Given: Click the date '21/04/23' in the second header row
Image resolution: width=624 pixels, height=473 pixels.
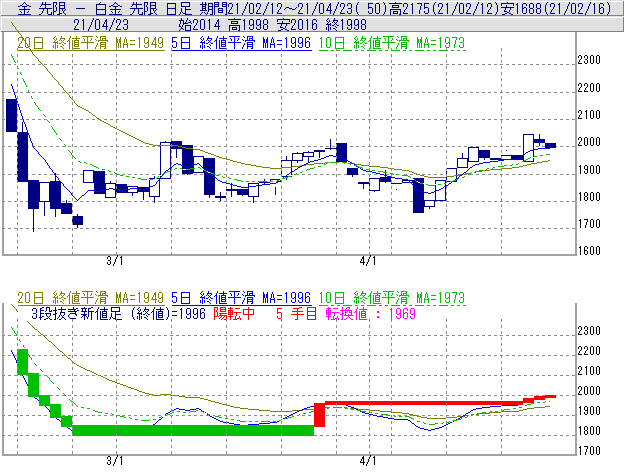Looking at the screenshot, I should point(101,25).
